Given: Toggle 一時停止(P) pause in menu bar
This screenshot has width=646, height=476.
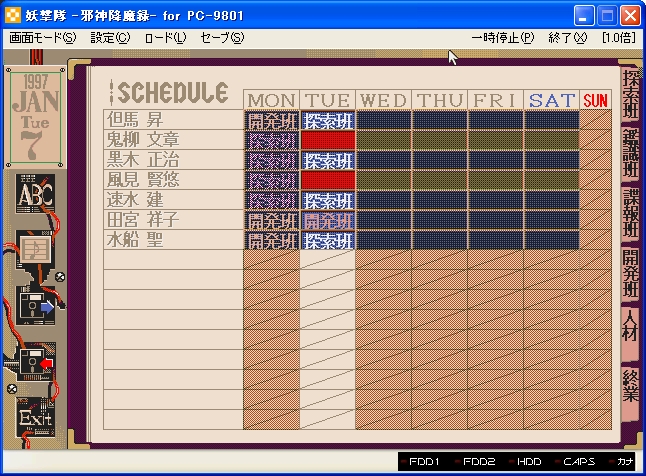Looking at the screenshot, I should coord(502,38).
